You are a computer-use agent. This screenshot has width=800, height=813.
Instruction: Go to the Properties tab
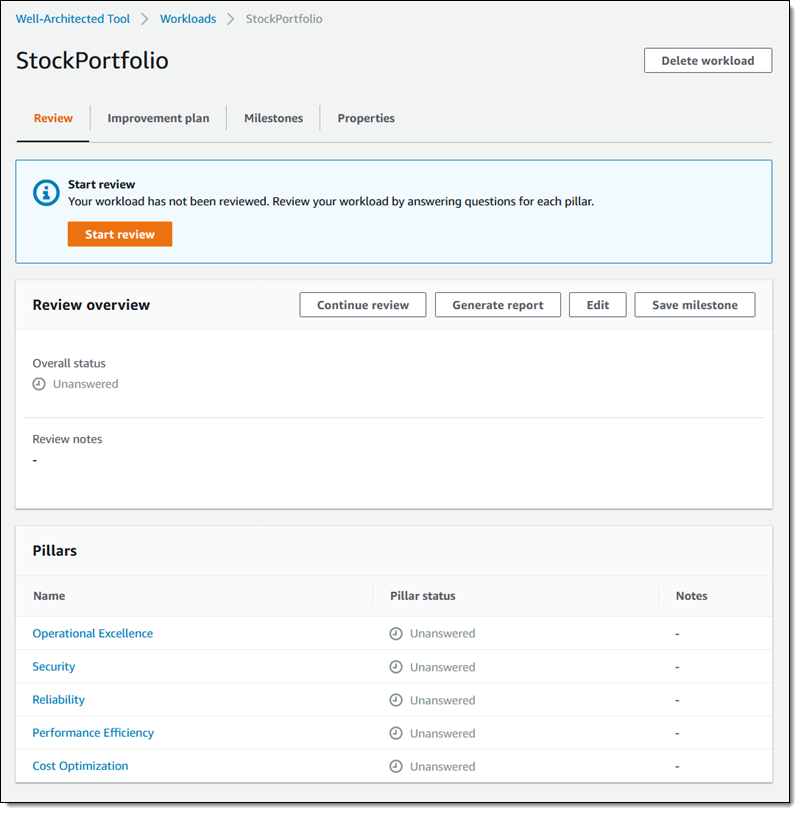click(x=366, y=118)
